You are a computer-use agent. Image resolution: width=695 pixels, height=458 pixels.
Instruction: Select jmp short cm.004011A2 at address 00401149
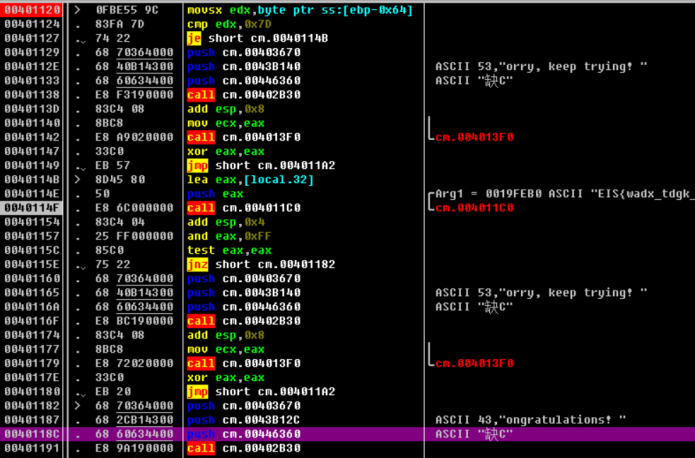261,165
